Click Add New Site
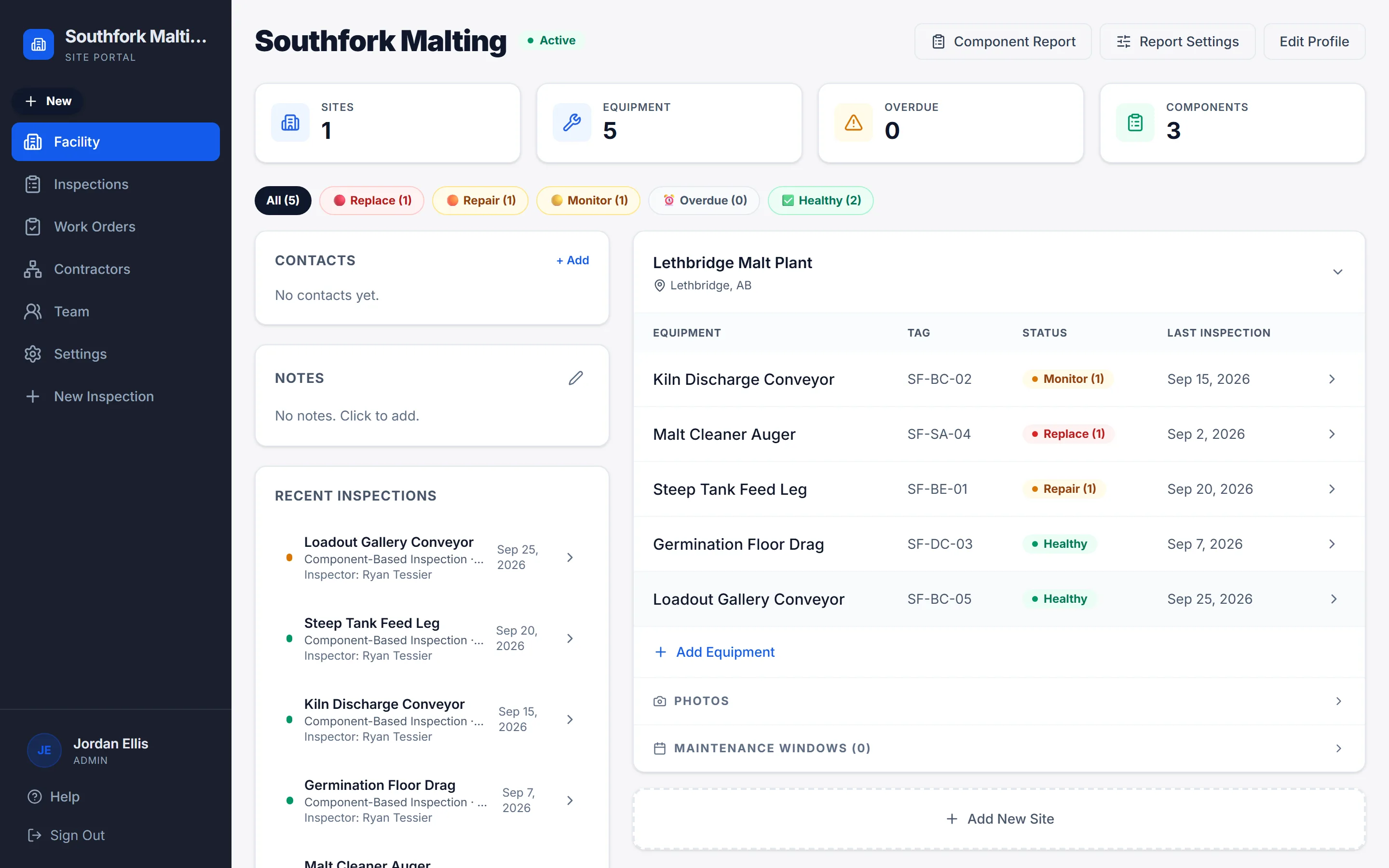This screenshot has width=1389, height=868. click(999, 819)
